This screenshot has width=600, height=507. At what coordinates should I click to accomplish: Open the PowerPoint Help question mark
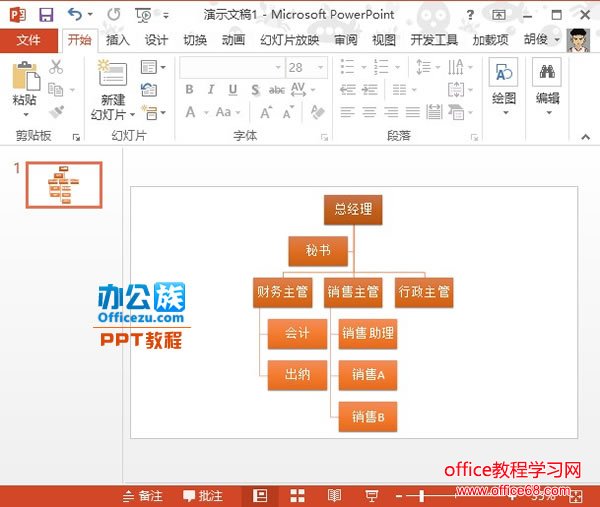[470, 15]
